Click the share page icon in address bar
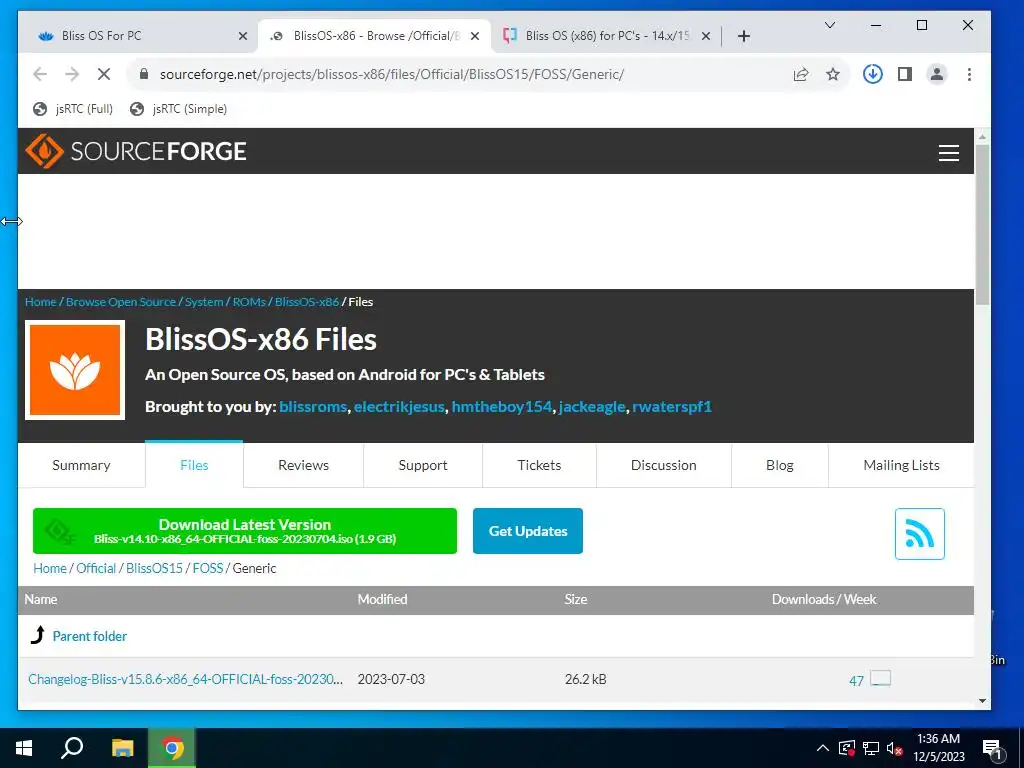Screen dimensions: 1024x768 pyautogui.click(x=801, y=74)
